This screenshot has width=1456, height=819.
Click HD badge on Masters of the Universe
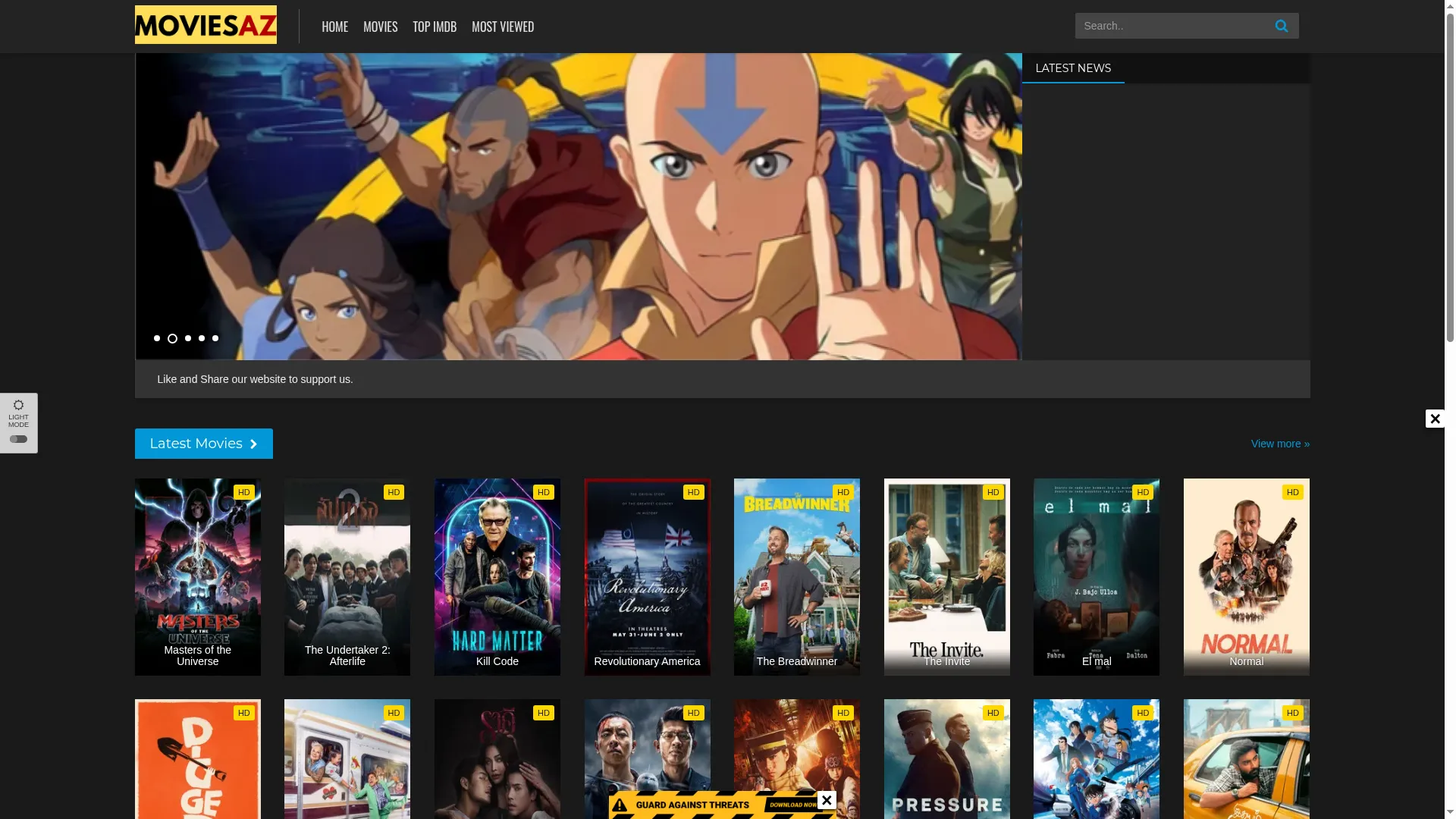point(244,492)
